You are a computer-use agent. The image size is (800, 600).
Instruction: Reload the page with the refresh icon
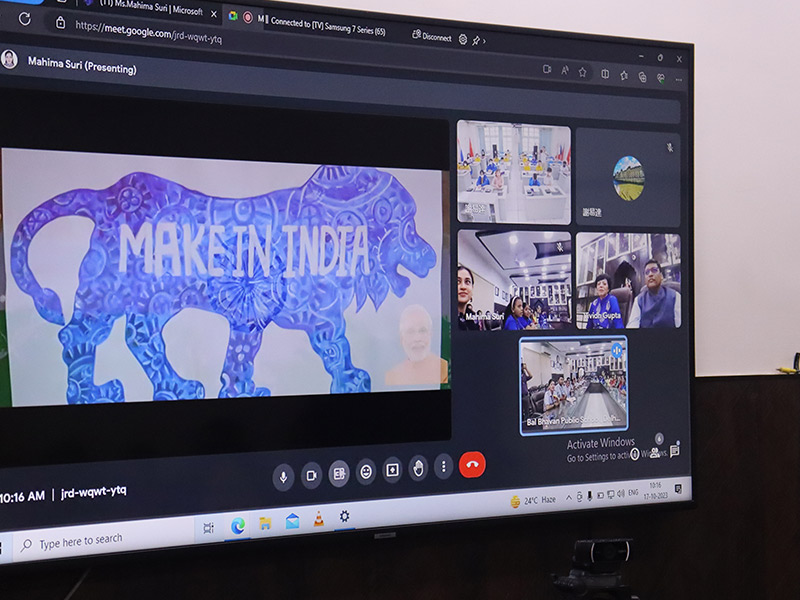click(25, 19)
